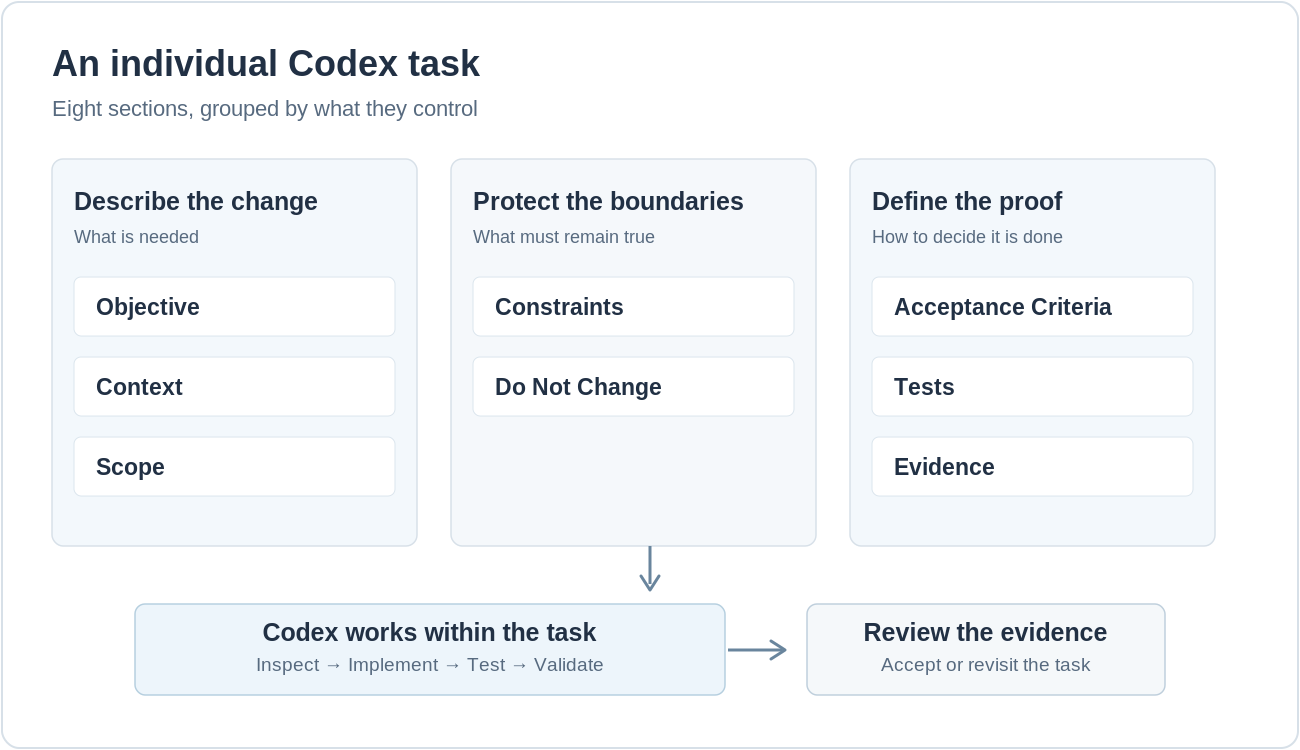Select the "Eight sections, grouped by what they control" subtitle

click(x=265, y=108)
